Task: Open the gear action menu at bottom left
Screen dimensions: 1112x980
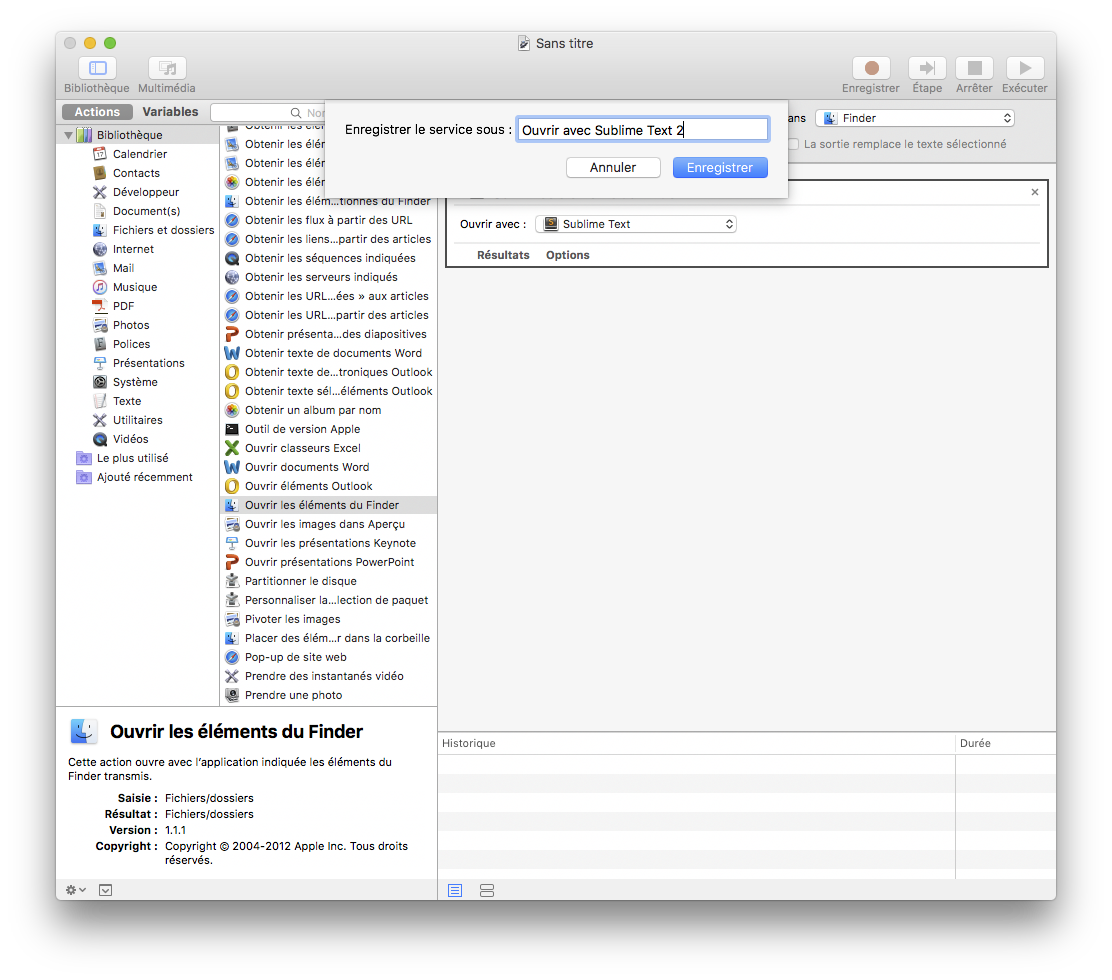Action: coord(75,890)
